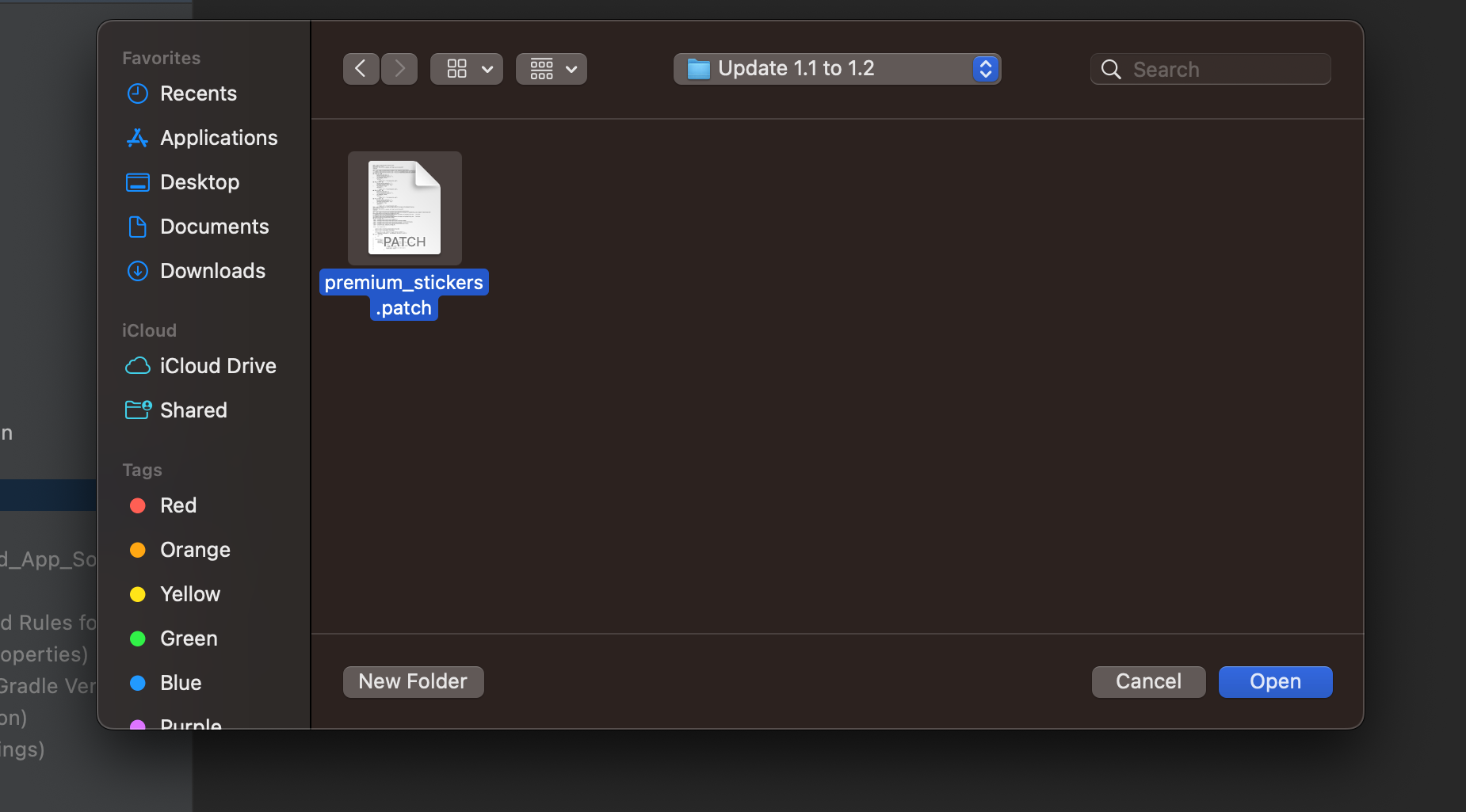Screen dimensions: 1466x812
Task: Click the back navigation arrow
Action: pos(361,69)
